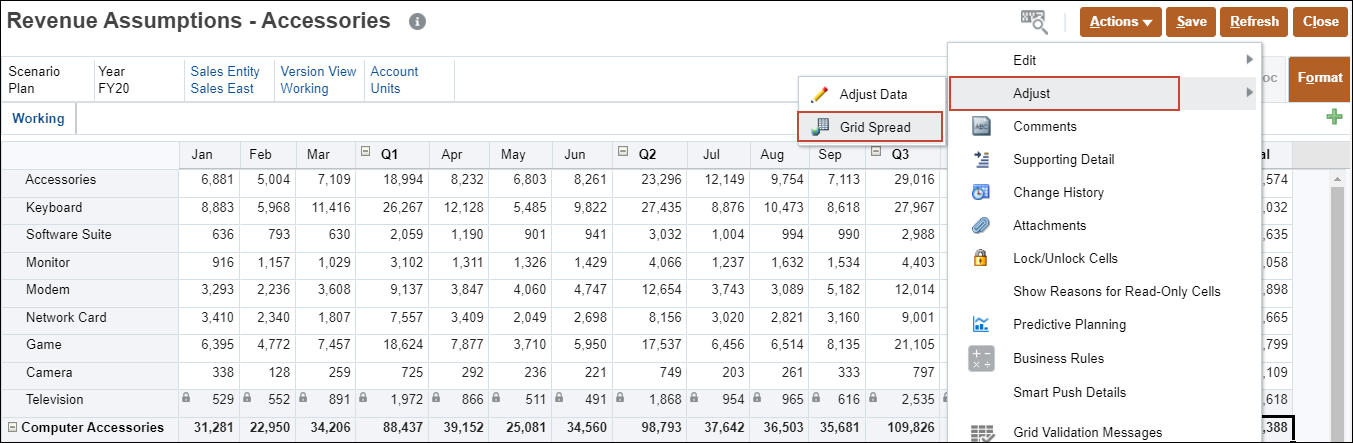Click the Change History clock icon
Image resolution: width=1353 pixels, height=443 pixels.
pos(981,193)
